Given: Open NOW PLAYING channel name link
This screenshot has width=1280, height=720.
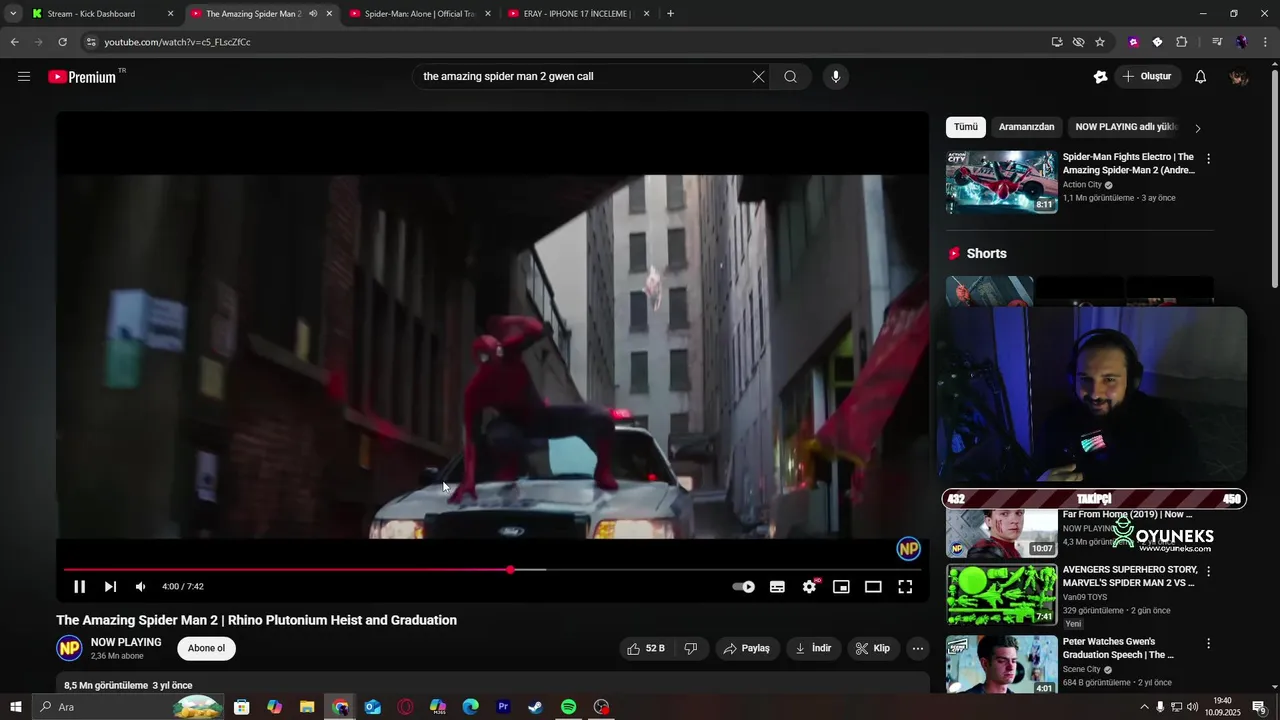Looking at the screenshot, I should [126, 642].
